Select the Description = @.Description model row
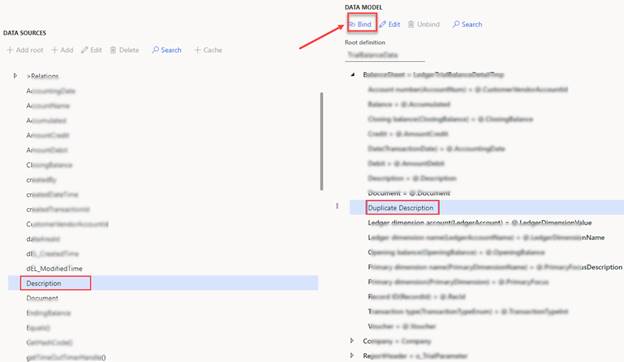This screenshot has width=624, height=362. coord(412,178)
